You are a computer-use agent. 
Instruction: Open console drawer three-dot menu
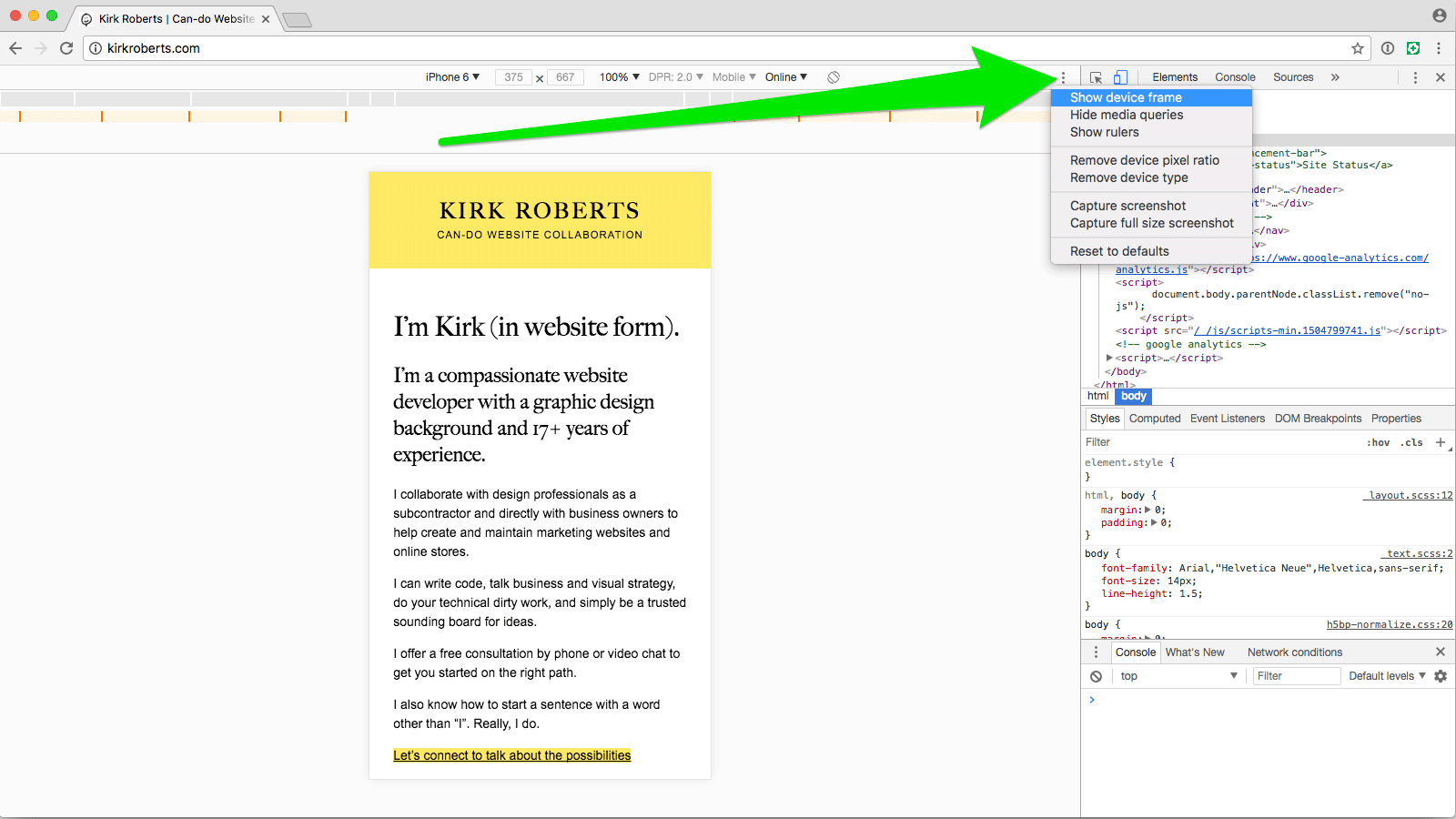point(1096,652)
